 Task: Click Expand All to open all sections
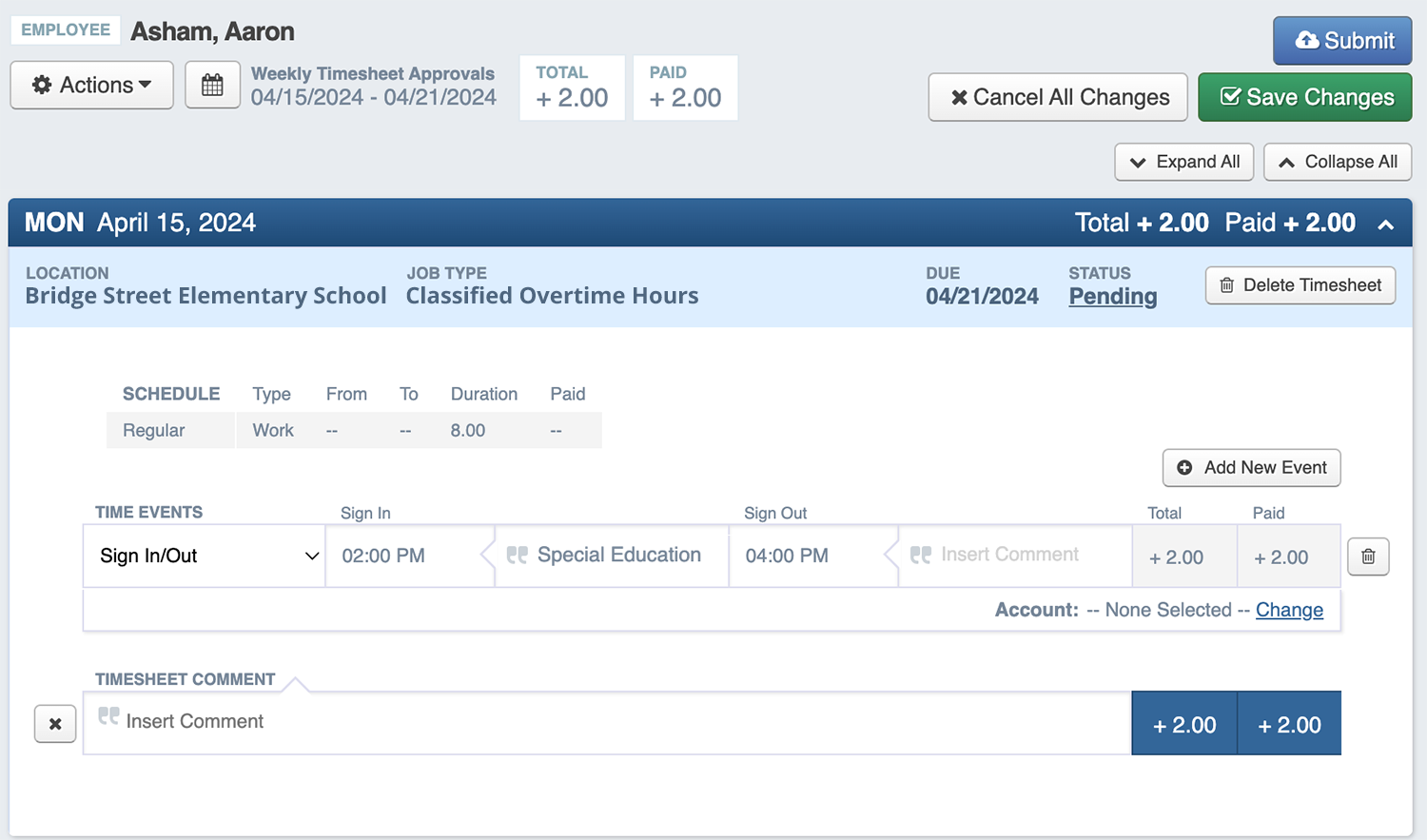pyautogui.click(x=1183, y=162)
